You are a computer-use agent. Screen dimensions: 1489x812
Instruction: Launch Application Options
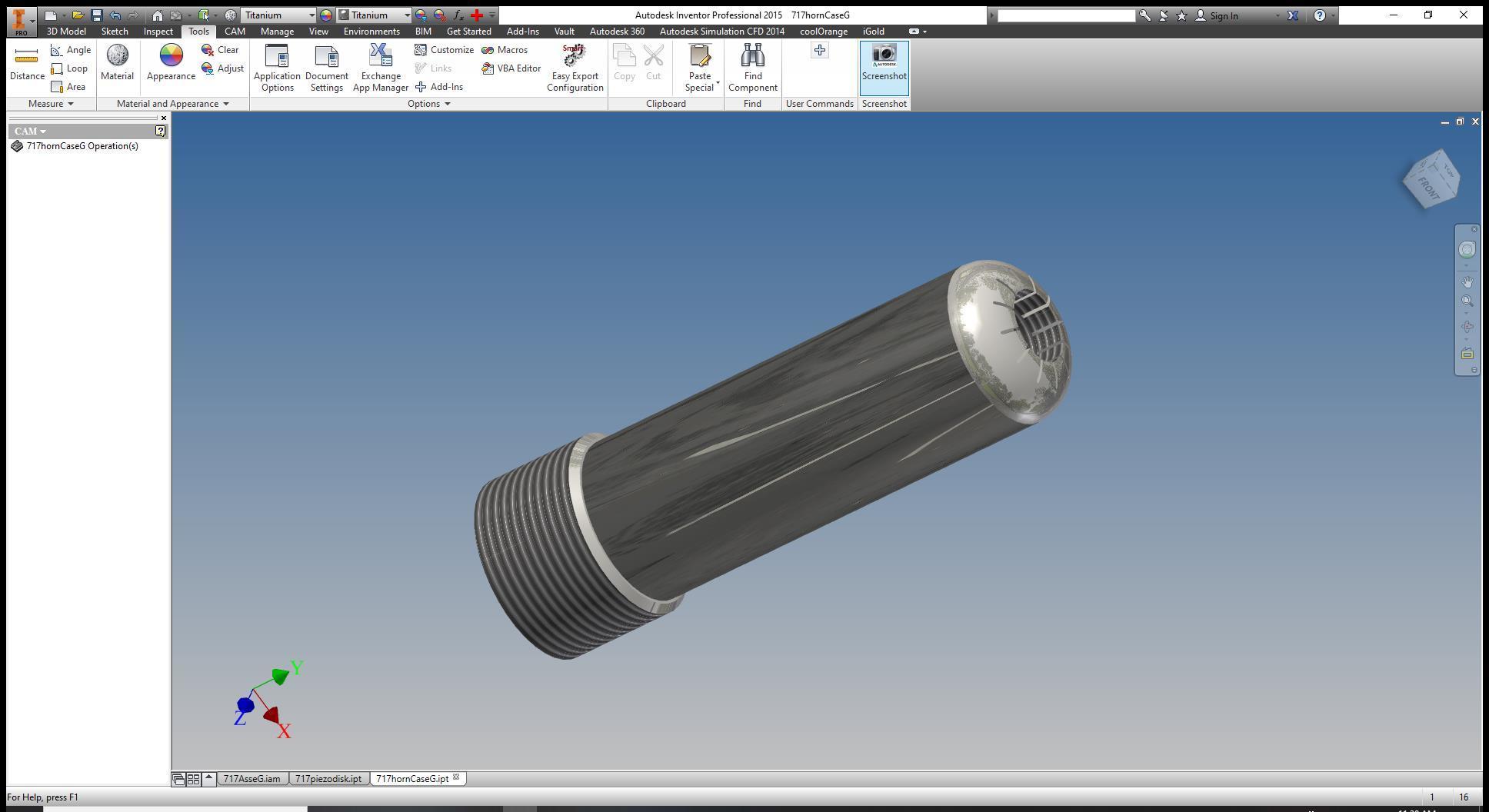pyautogui.click(x=277, y=68)
